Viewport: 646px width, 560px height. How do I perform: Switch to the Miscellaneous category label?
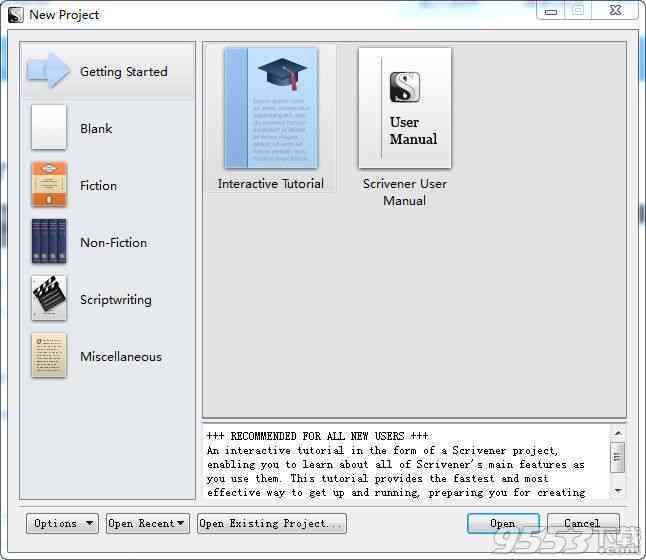pos(121,356)
